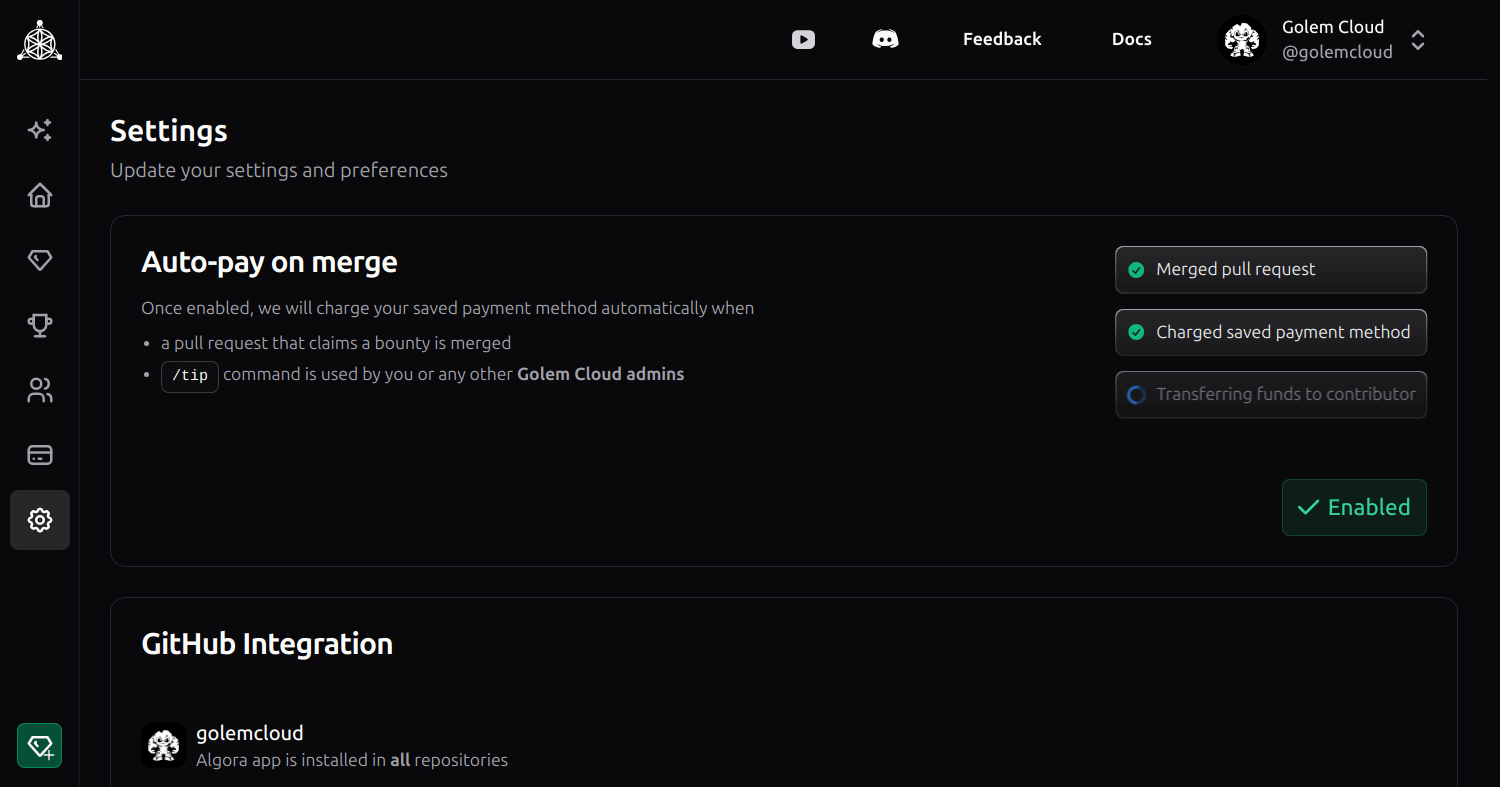Click the Transferring funds to contributor step

[x=1271, y=394]
